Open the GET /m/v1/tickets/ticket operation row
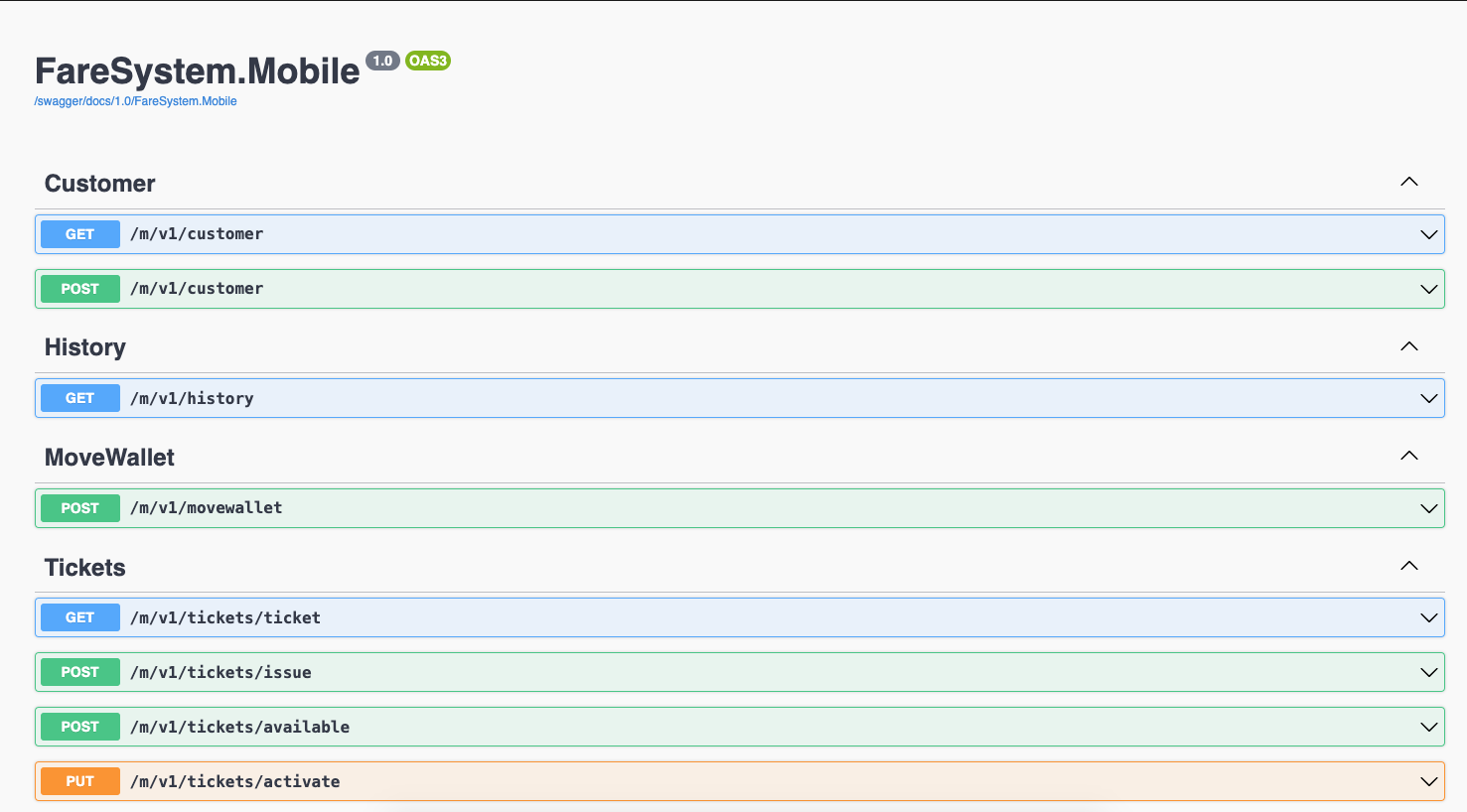 point(695,617)
